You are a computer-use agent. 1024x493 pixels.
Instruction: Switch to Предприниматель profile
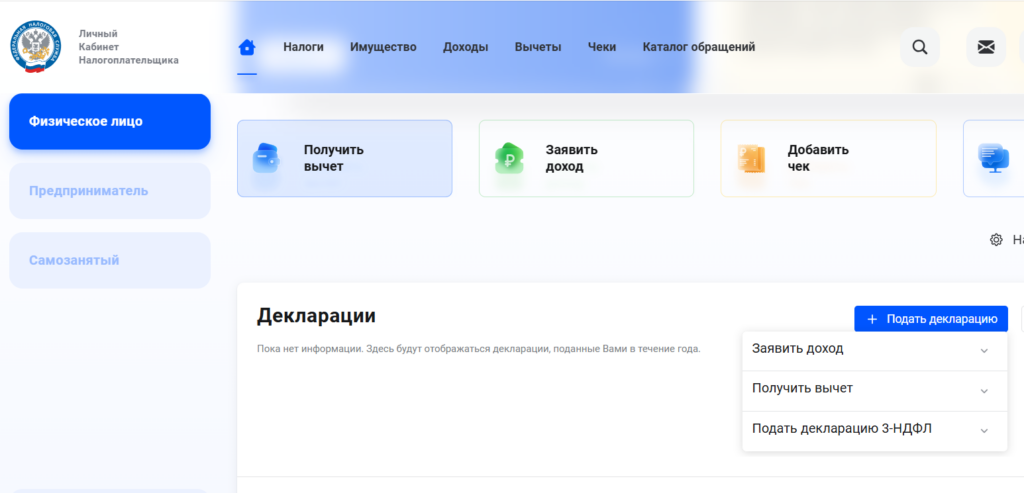click(110, 191)
